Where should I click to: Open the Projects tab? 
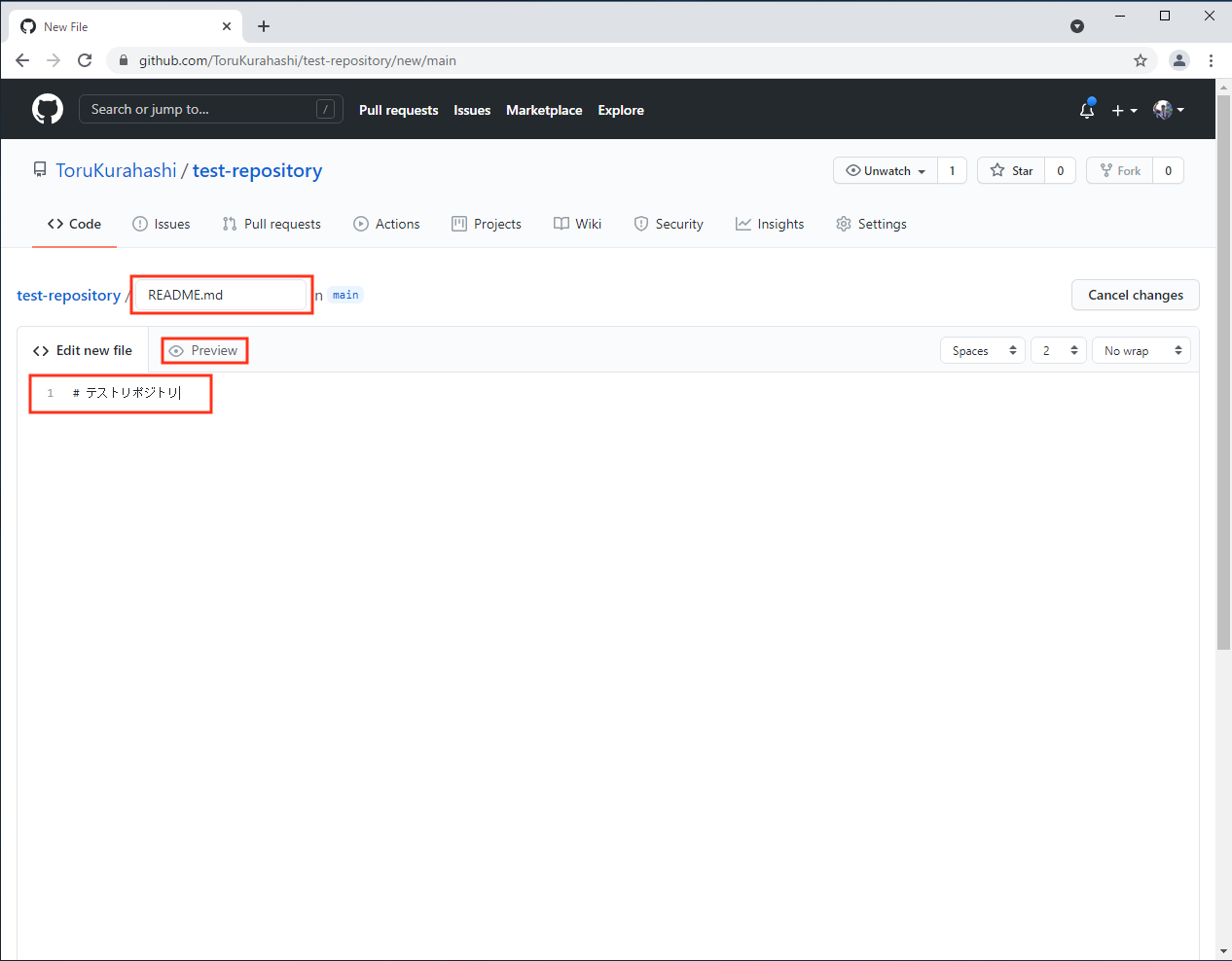(487, 224)
